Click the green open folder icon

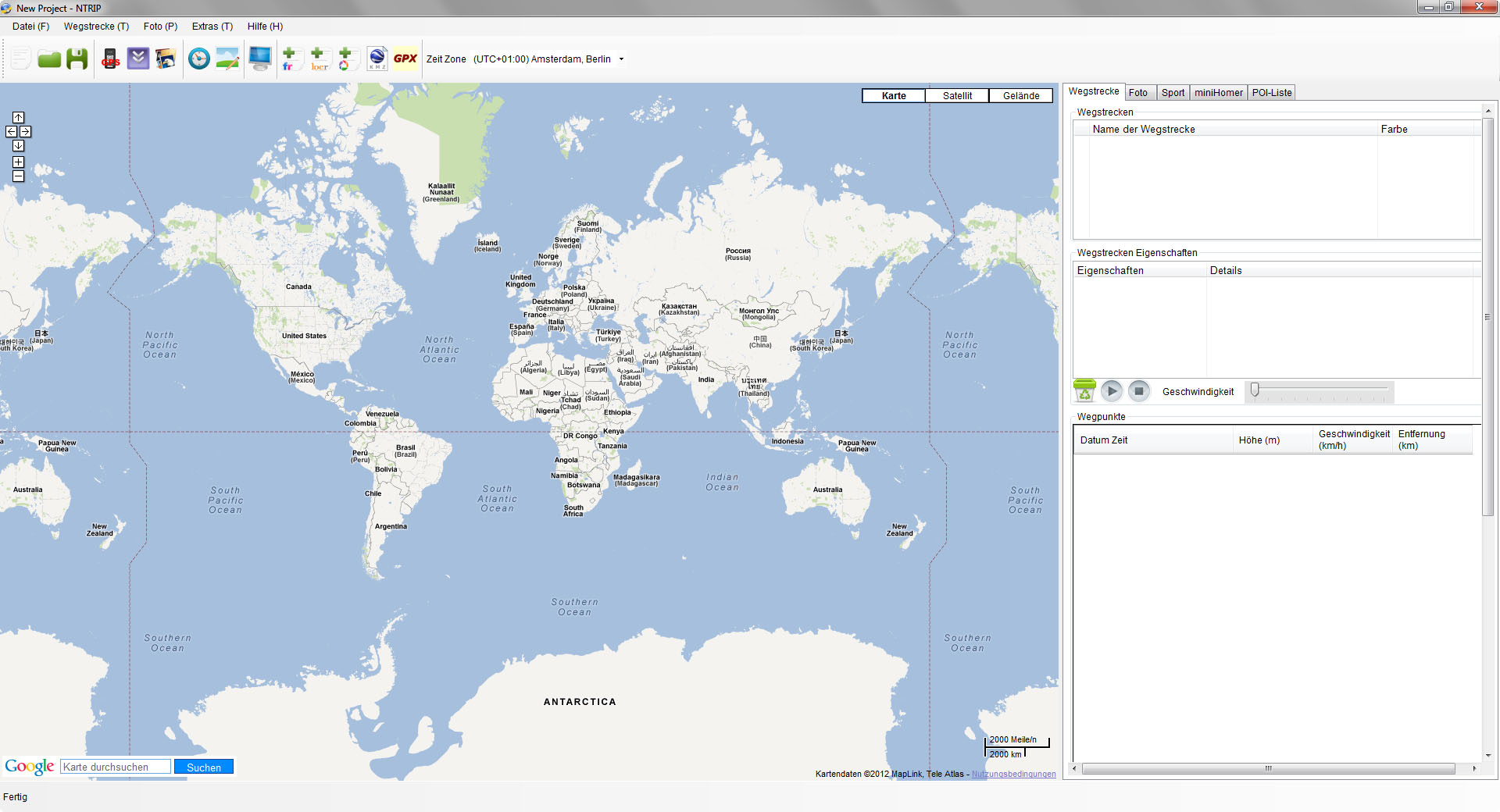pos(49,59)
